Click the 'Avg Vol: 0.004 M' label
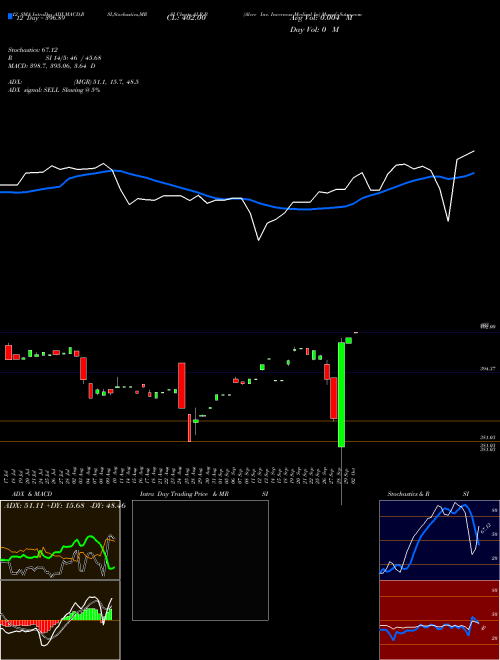Screen dimensions: 500x660 [321, 18]
